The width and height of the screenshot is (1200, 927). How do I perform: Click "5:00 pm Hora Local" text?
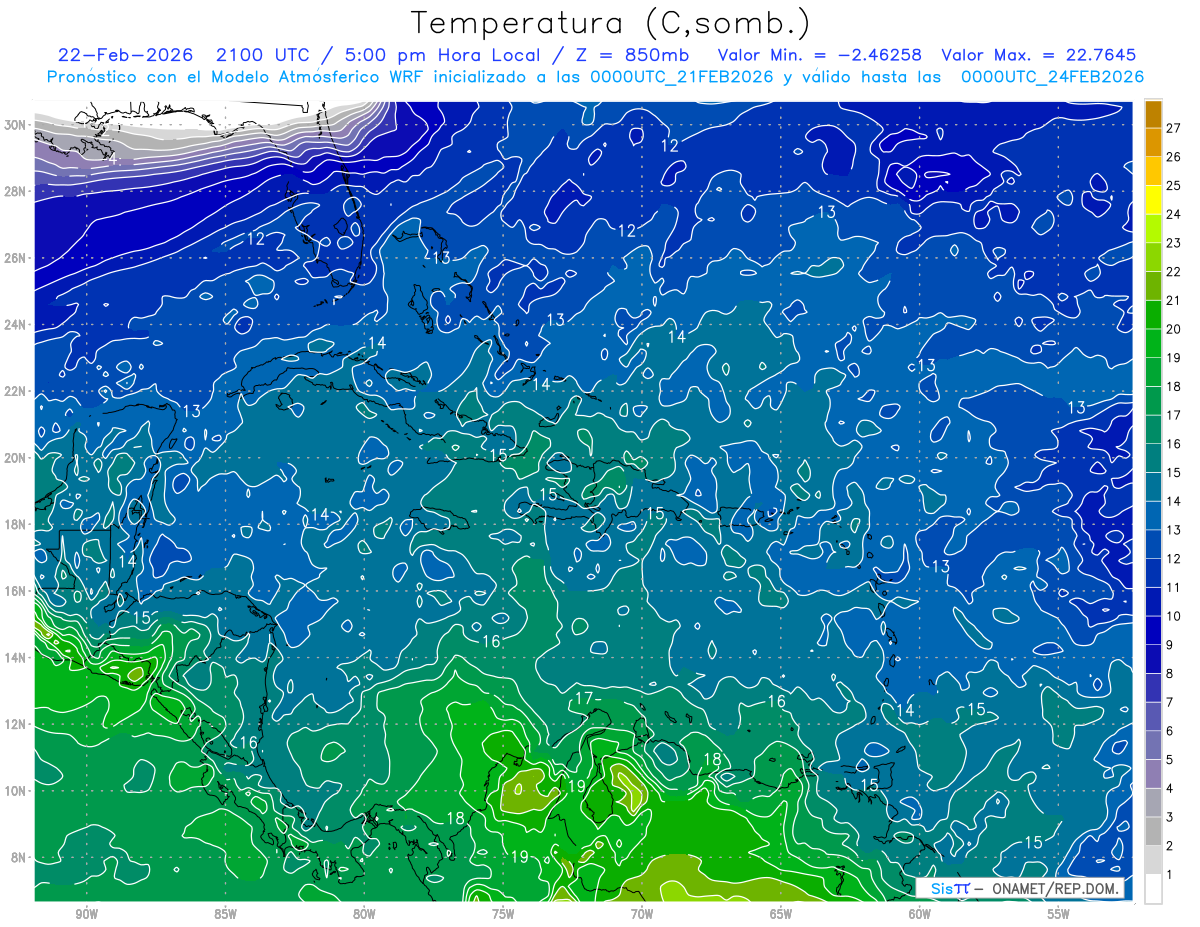coord(441,55)
